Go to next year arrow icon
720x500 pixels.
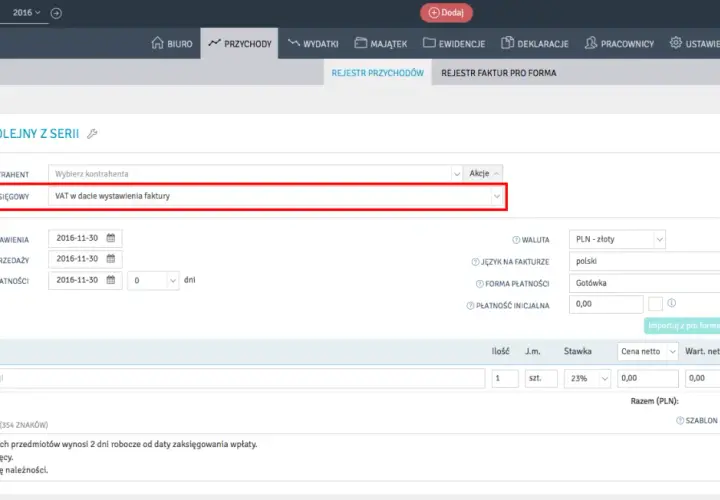coord(56,13)
